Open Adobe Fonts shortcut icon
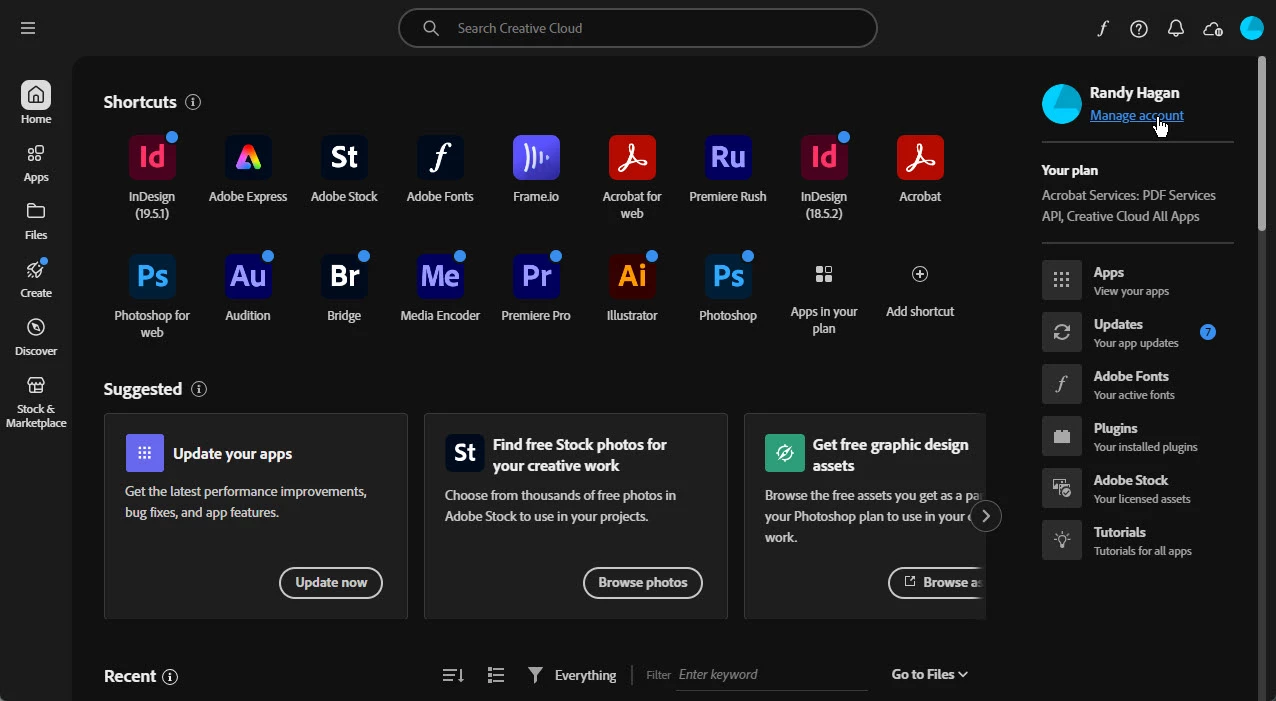1276x701 pixels. point(440,157)
